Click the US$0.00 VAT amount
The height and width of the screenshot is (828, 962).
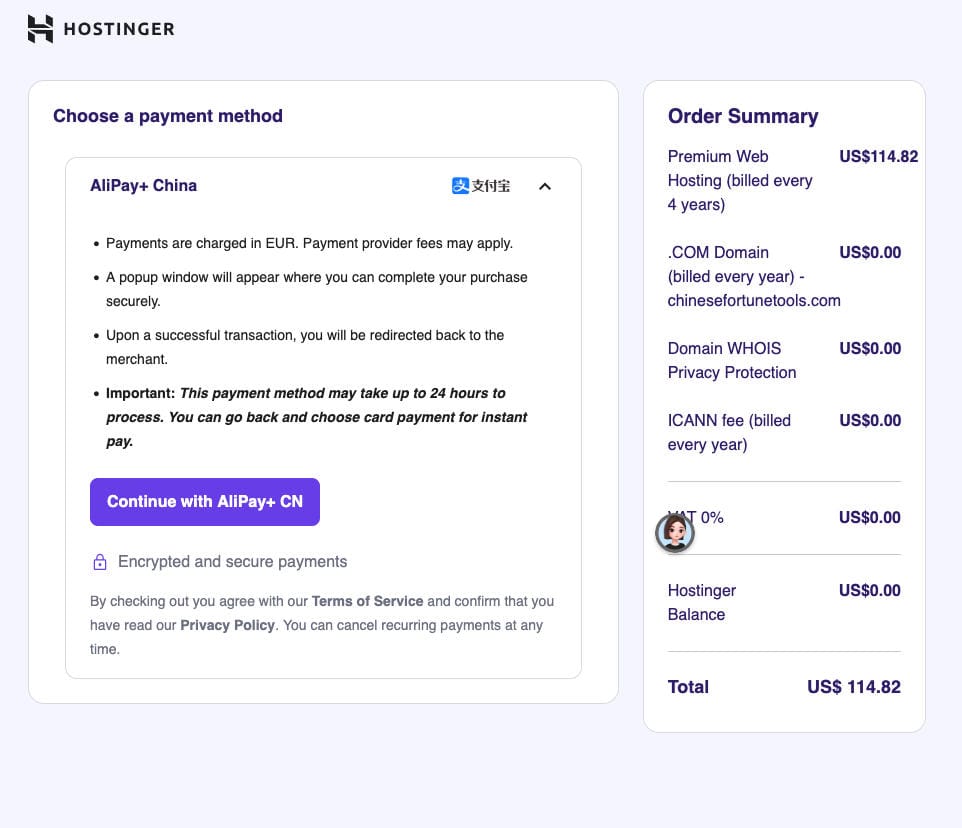(870, 518)
